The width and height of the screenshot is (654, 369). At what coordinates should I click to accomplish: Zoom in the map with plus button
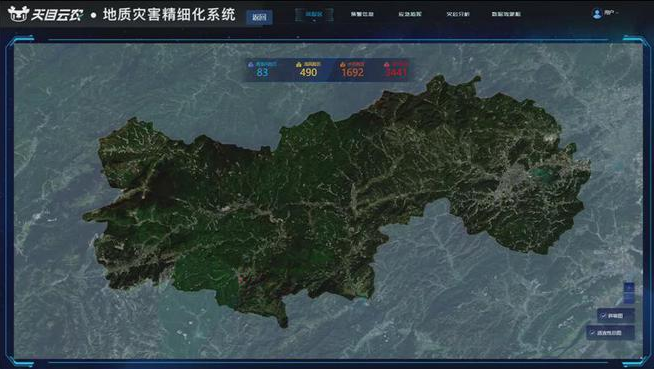tap(629, 287)
